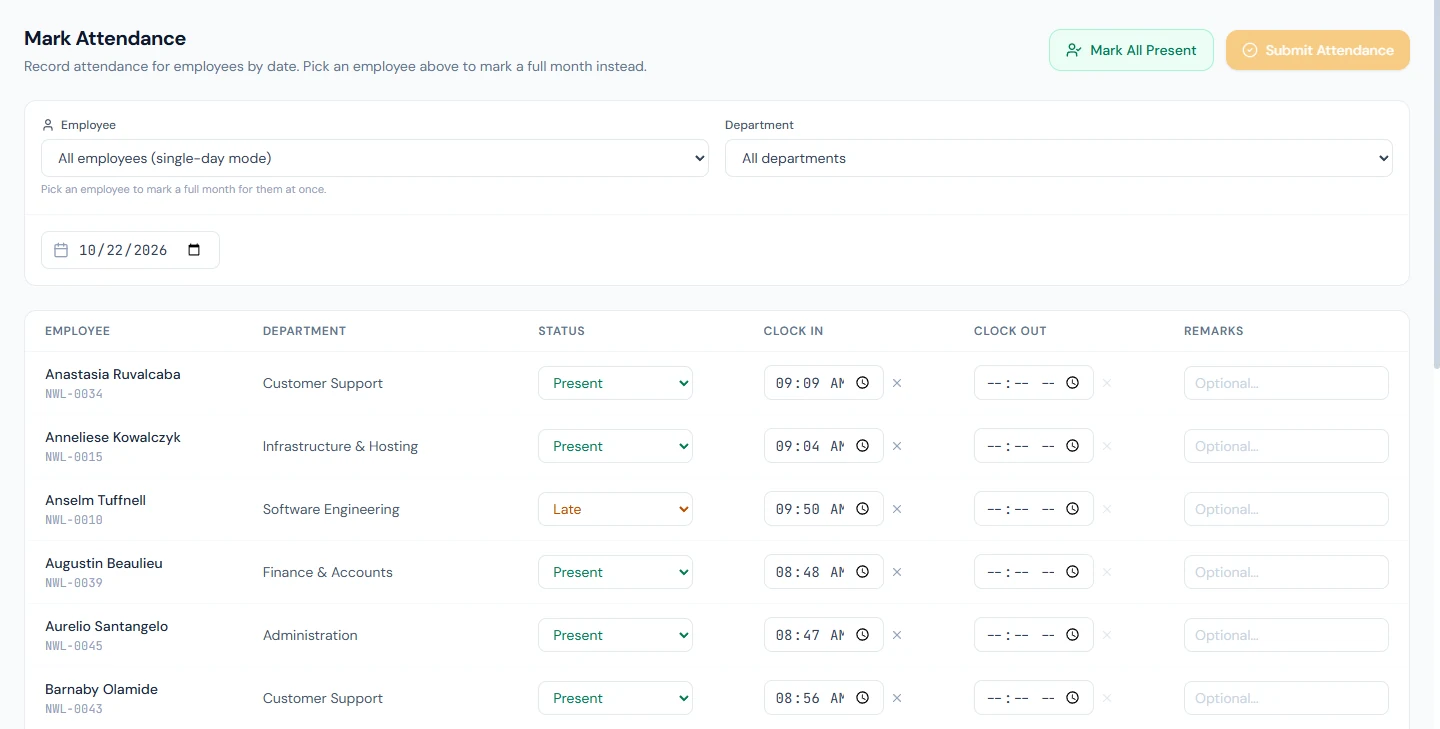This screenshot has width=1440, height=729.
Task: Clear Aurelio Santangelo's clock-in time
Action: click(x=897, y=635)
